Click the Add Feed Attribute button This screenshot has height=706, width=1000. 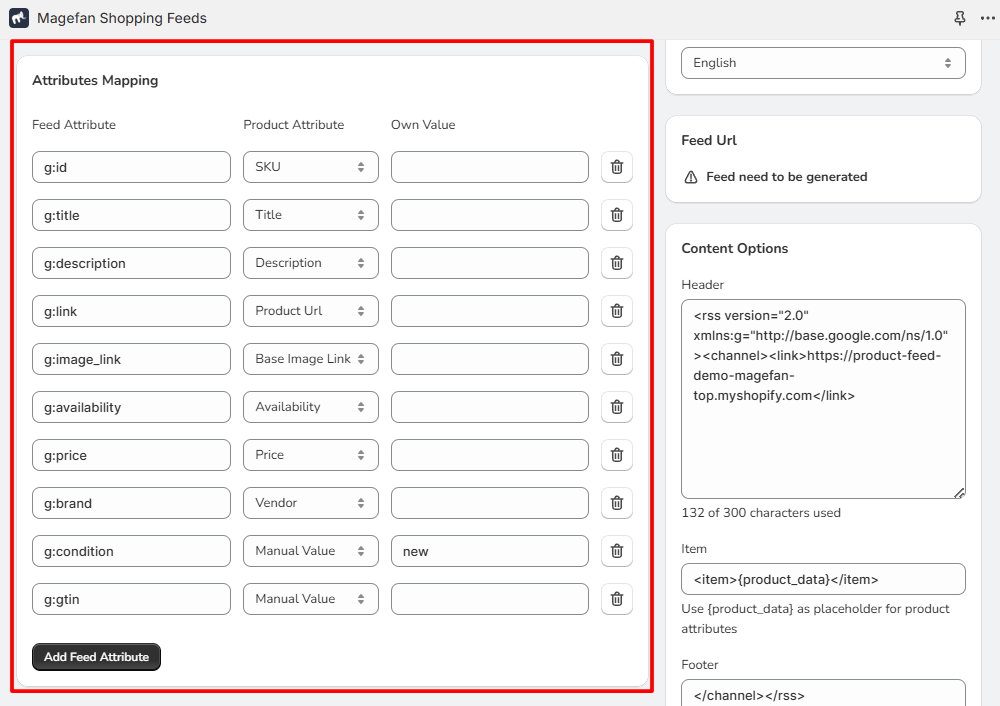point(96,657)
